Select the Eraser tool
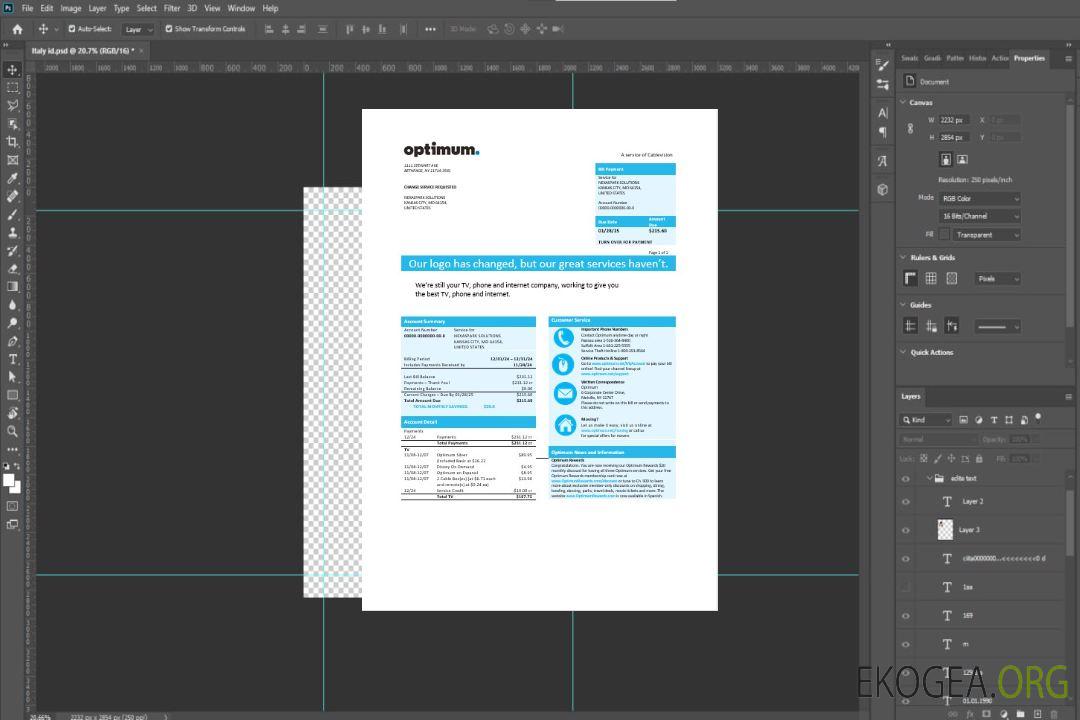This screenshot has height=720, width=1080. tap(12, 268)
